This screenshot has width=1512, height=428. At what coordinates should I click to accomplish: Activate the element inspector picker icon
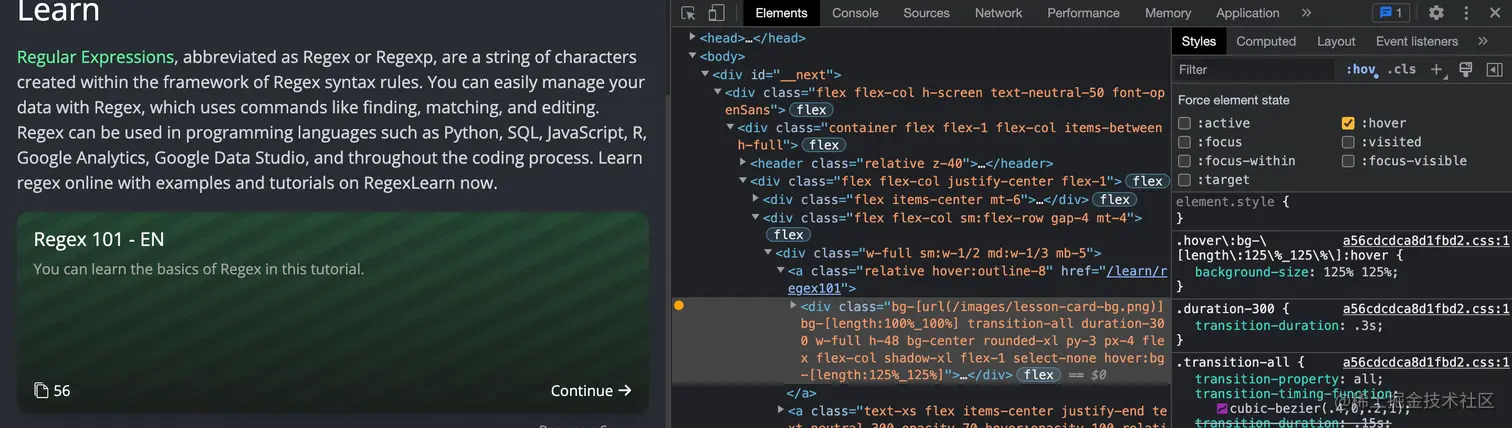[688, 13]
